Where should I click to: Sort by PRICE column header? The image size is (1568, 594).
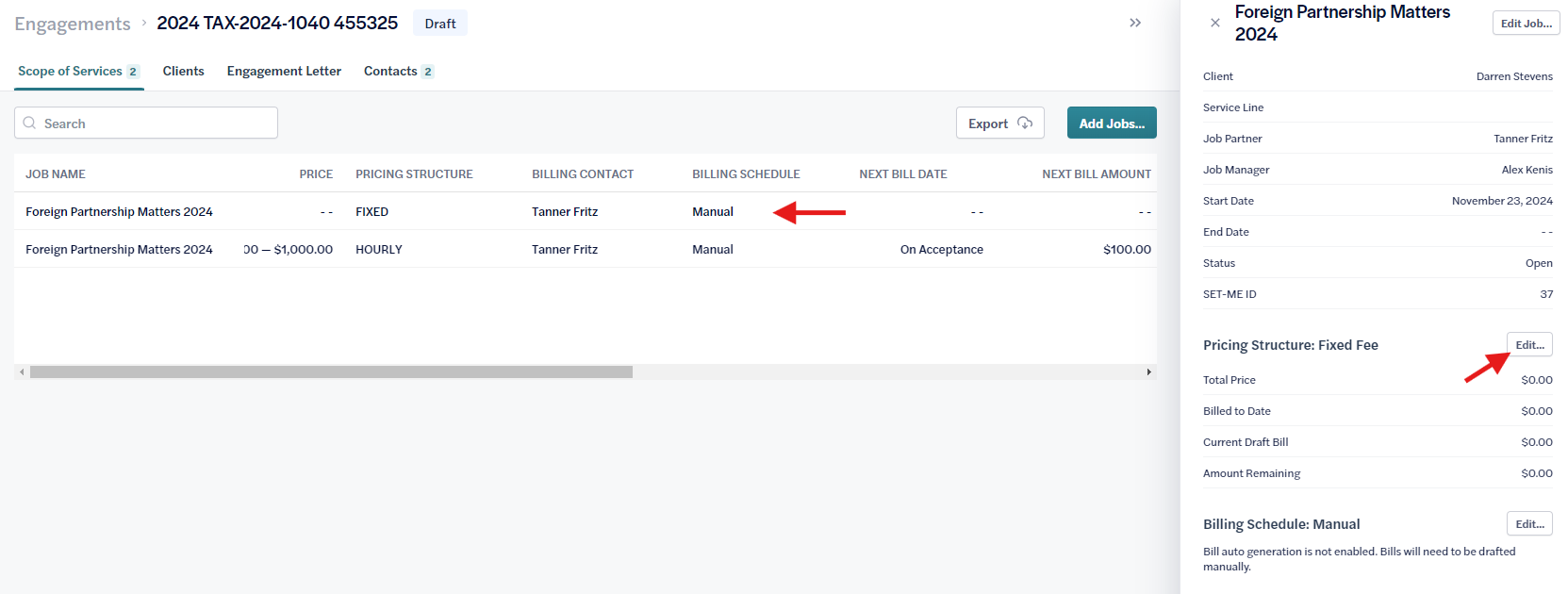coord(316,174)
